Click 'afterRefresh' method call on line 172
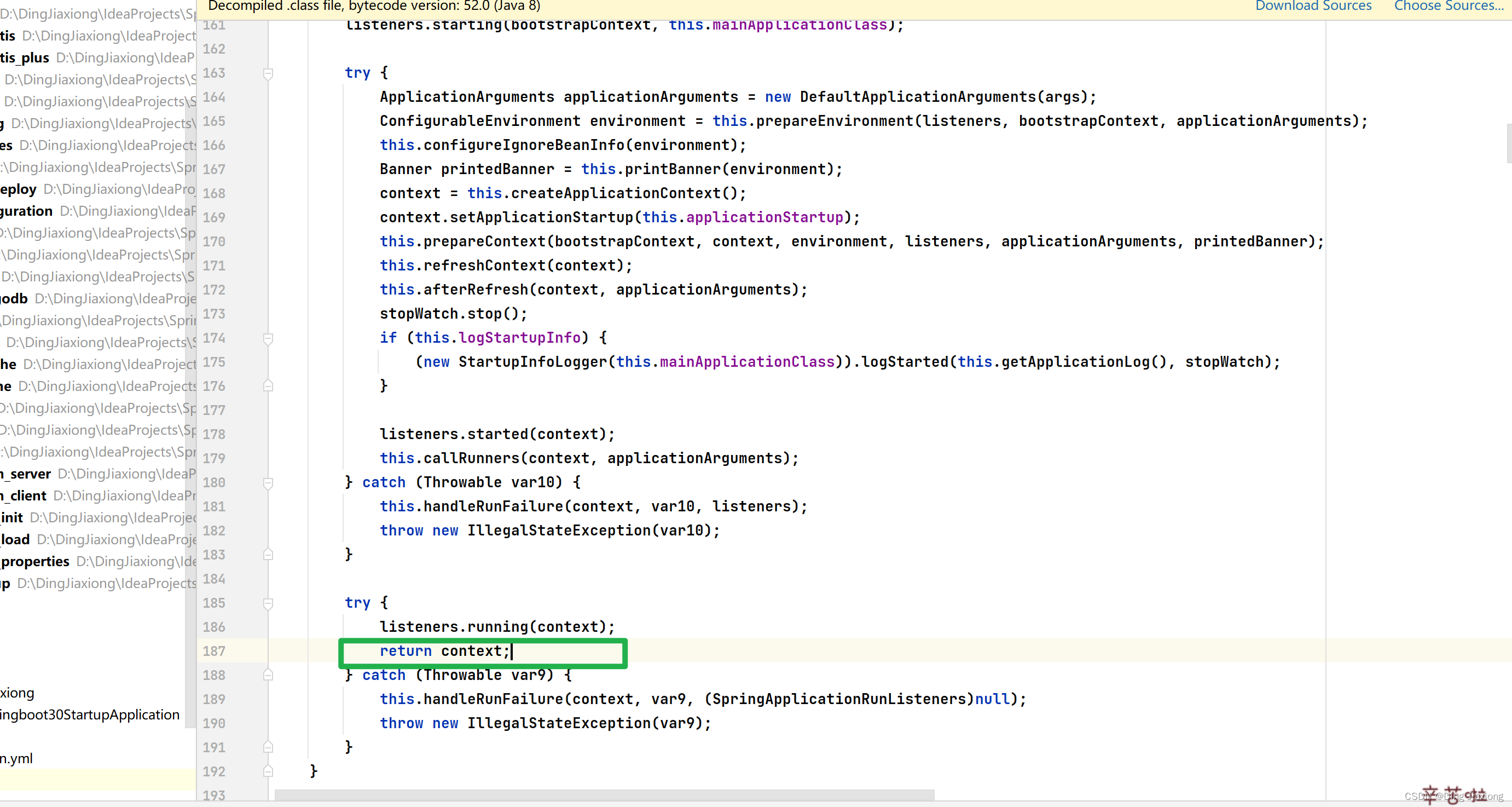Image resolution: width=1512 pixels, height=807 pixels. 476,290
